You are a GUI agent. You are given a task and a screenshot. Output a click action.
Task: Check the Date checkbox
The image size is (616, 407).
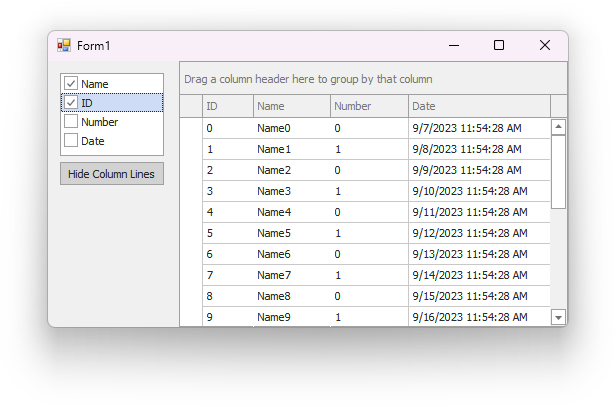(71, 141)
